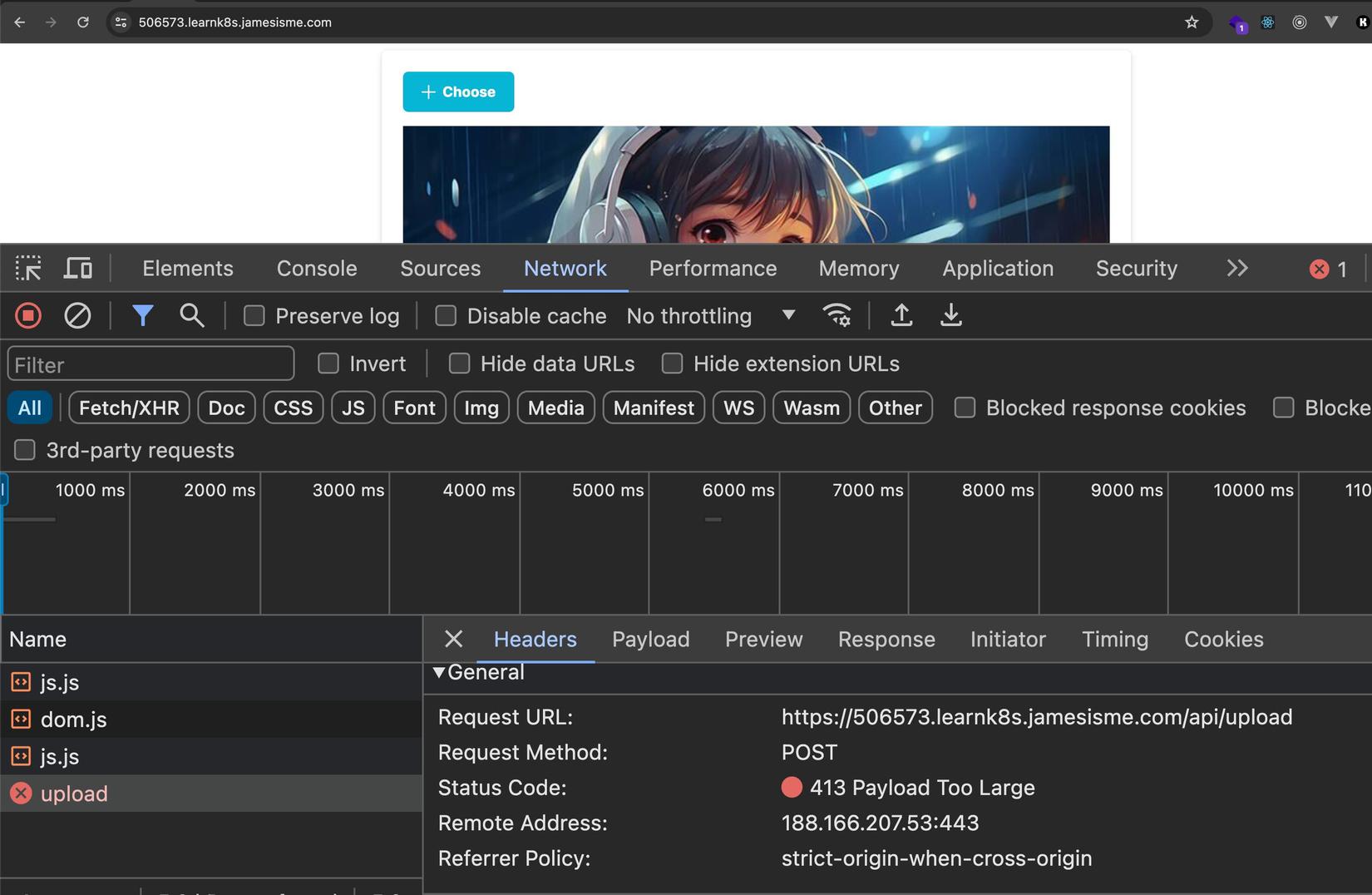
Task: Collapse the General headers section
Action: coord(439,672)
